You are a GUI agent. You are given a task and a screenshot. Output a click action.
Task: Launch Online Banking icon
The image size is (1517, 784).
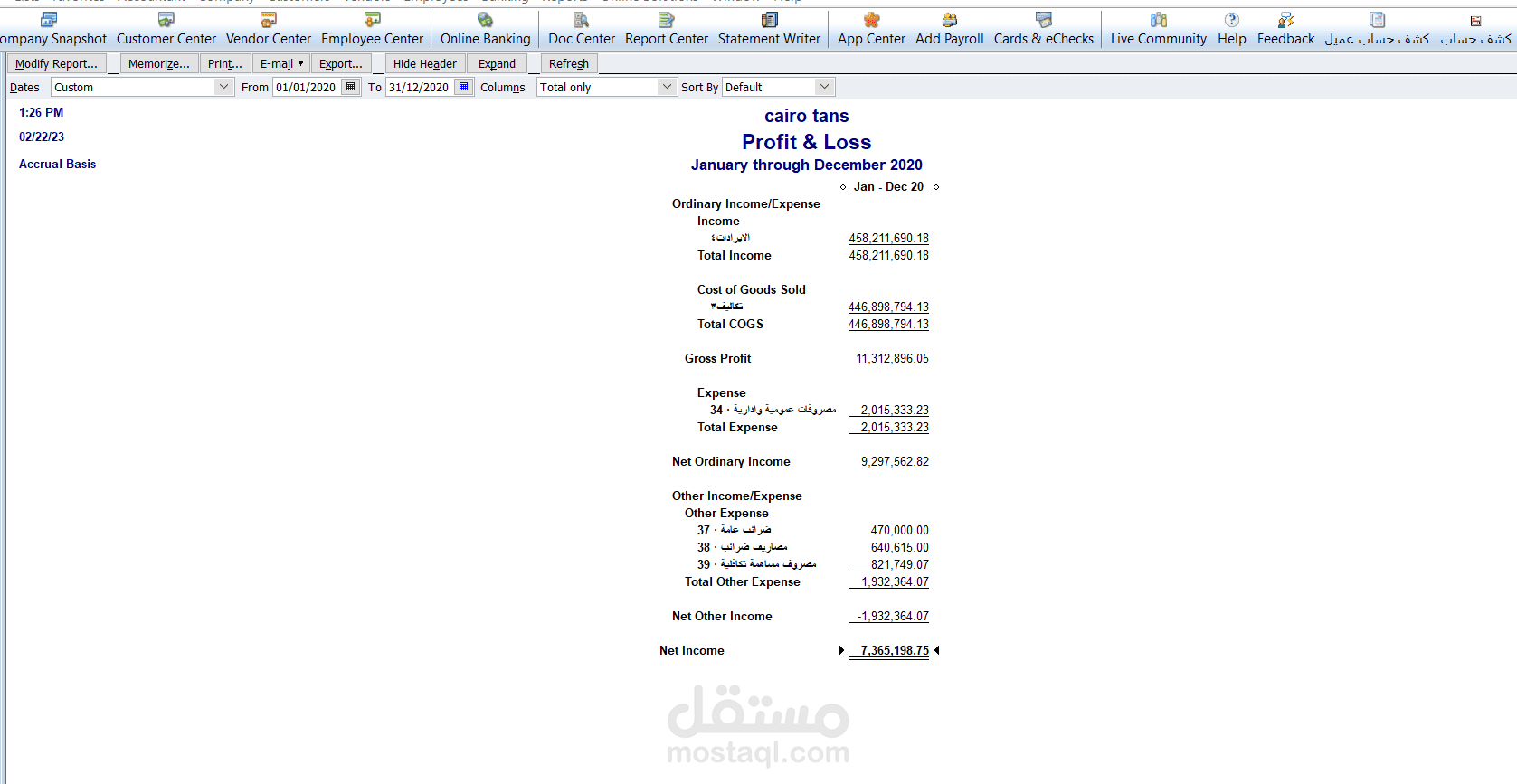point(486,20)
